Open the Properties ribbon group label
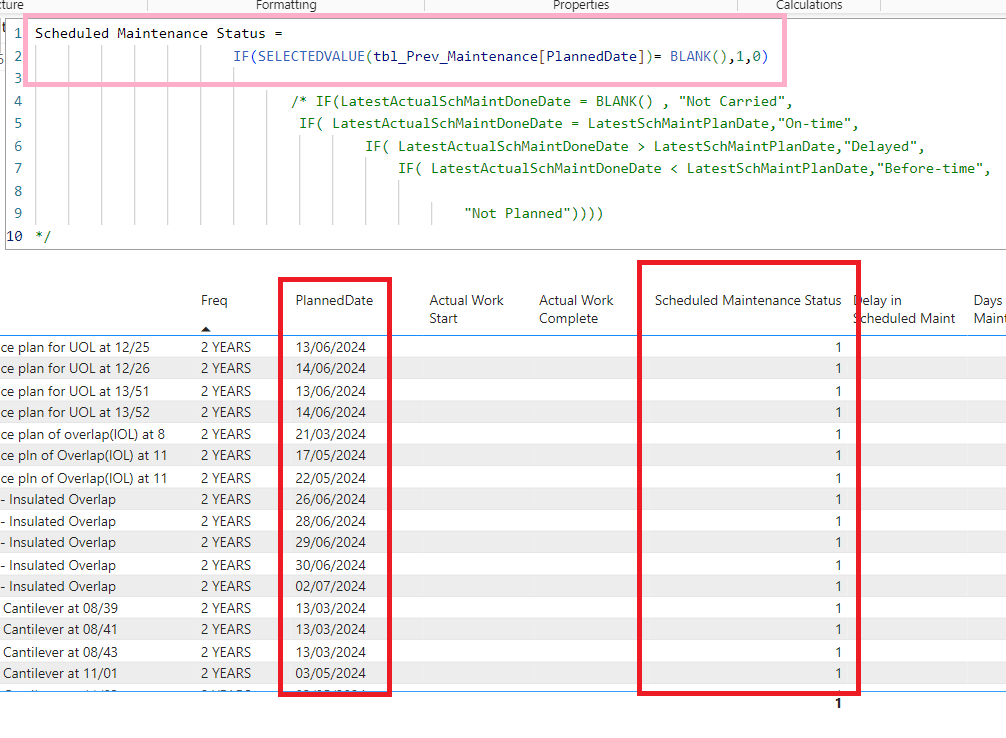This screenshot has height=738, width=1006. 581,5
